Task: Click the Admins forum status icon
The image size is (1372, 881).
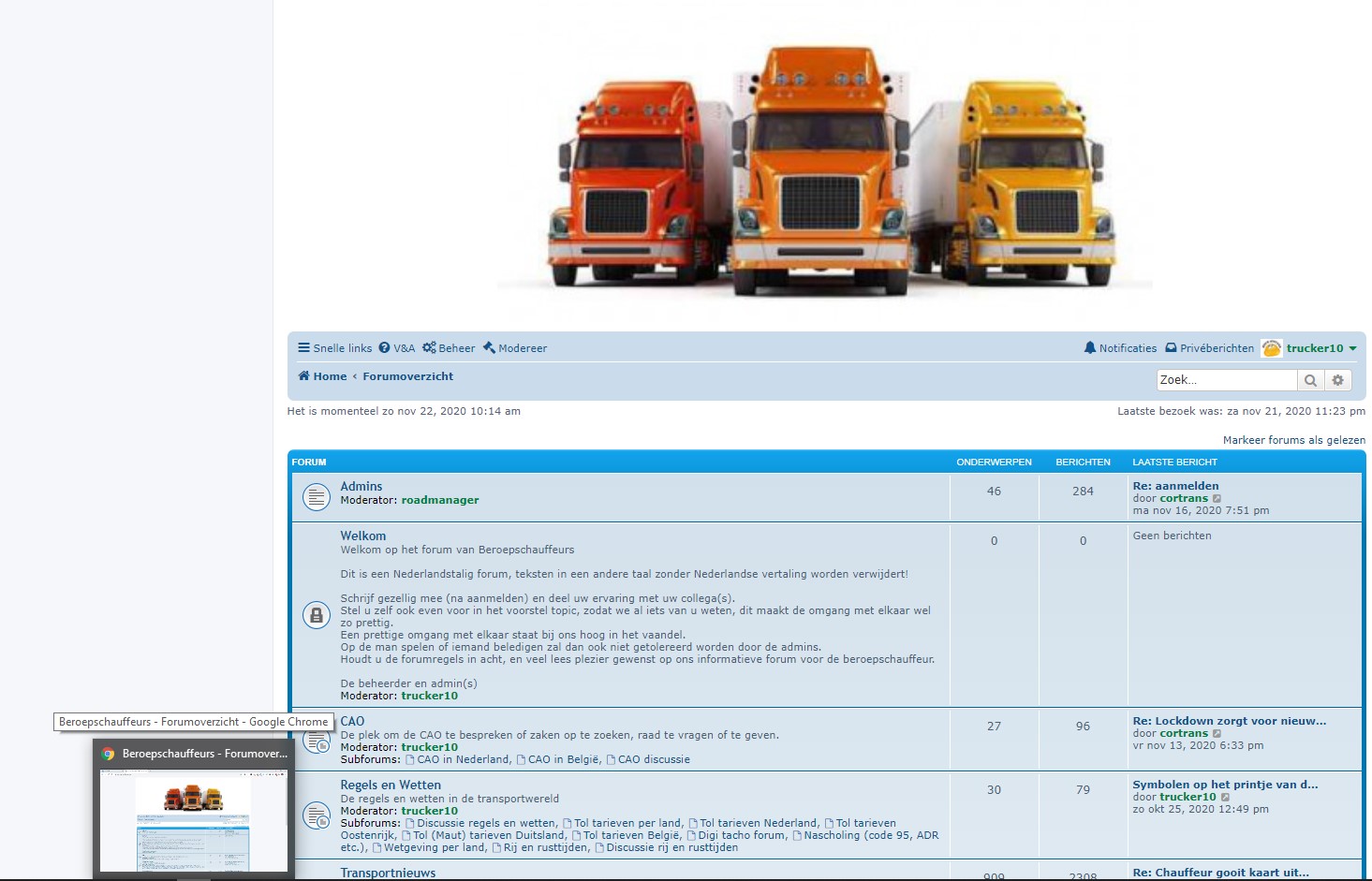Action: [317, 497]
